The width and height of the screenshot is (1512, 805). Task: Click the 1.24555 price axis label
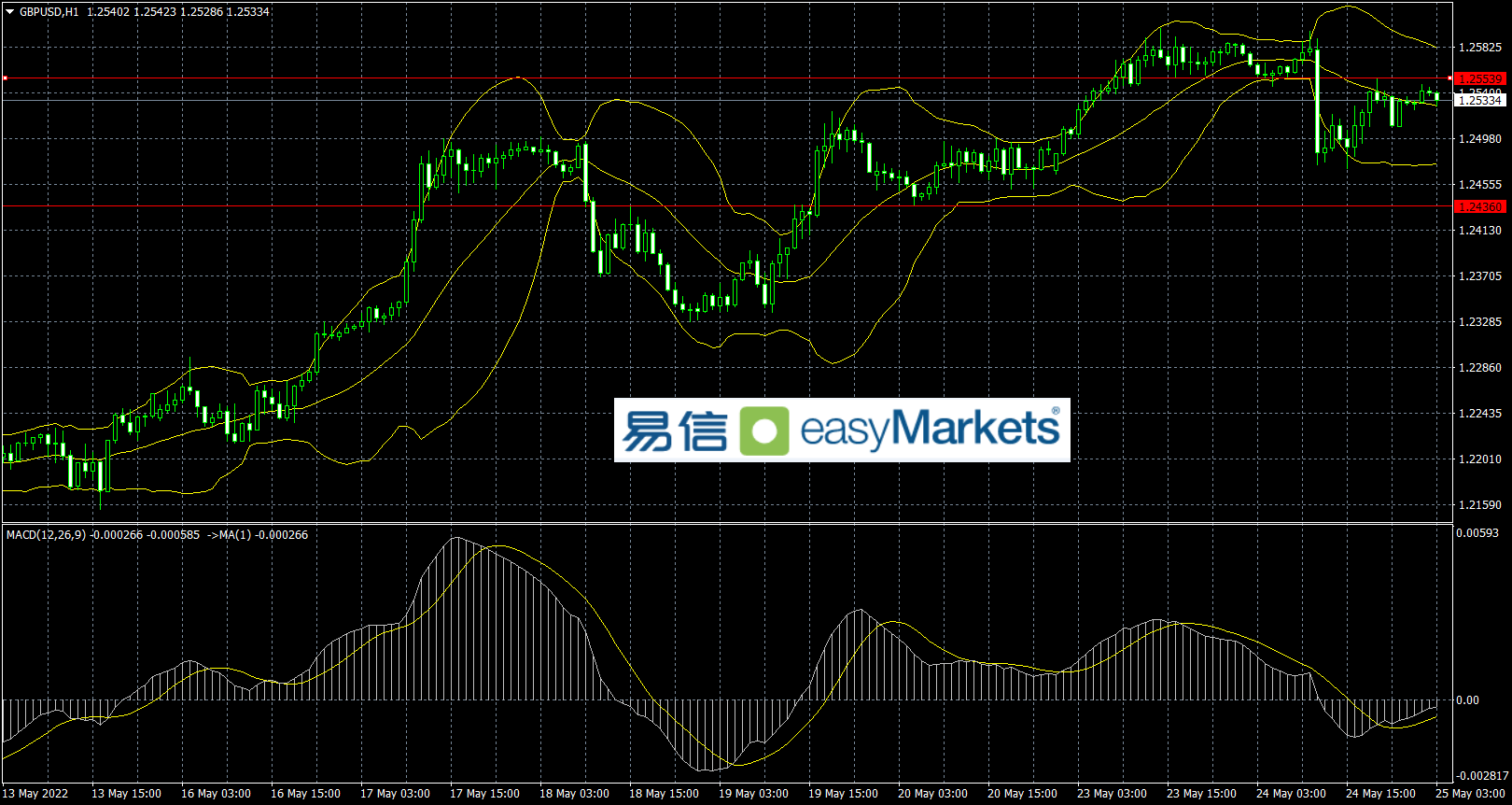[x=1479, y=185]
